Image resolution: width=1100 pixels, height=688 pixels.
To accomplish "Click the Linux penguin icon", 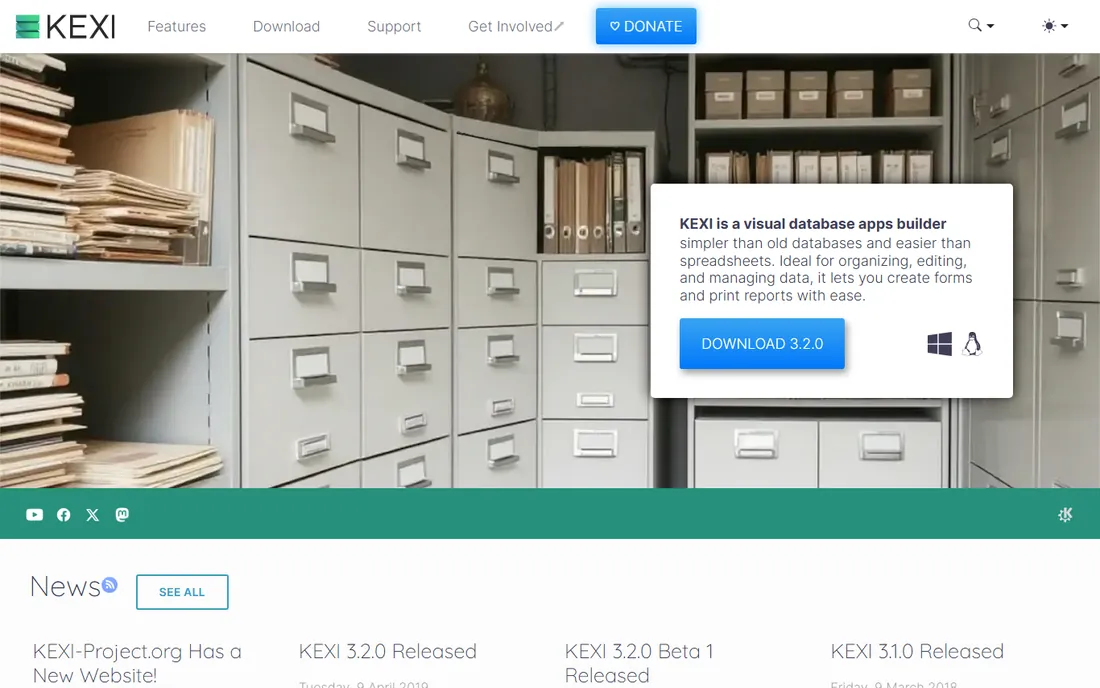I will (x=972, y=344).
